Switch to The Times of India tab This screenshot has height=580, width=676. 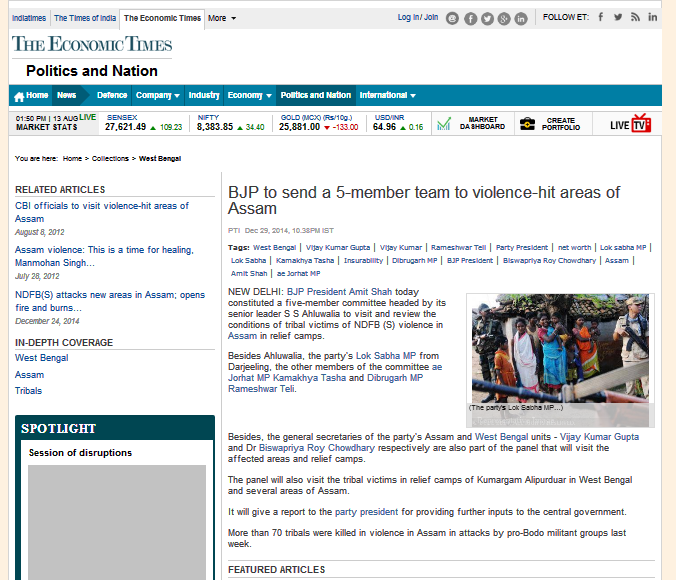pyautogui.click(x=85, y=18)
